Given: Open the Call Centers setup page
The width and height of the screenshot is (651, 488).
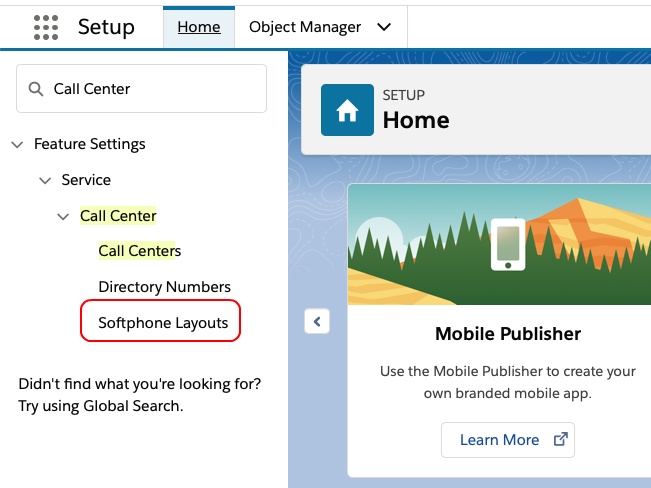Looking at the screenshot, I should pos(139,251).
